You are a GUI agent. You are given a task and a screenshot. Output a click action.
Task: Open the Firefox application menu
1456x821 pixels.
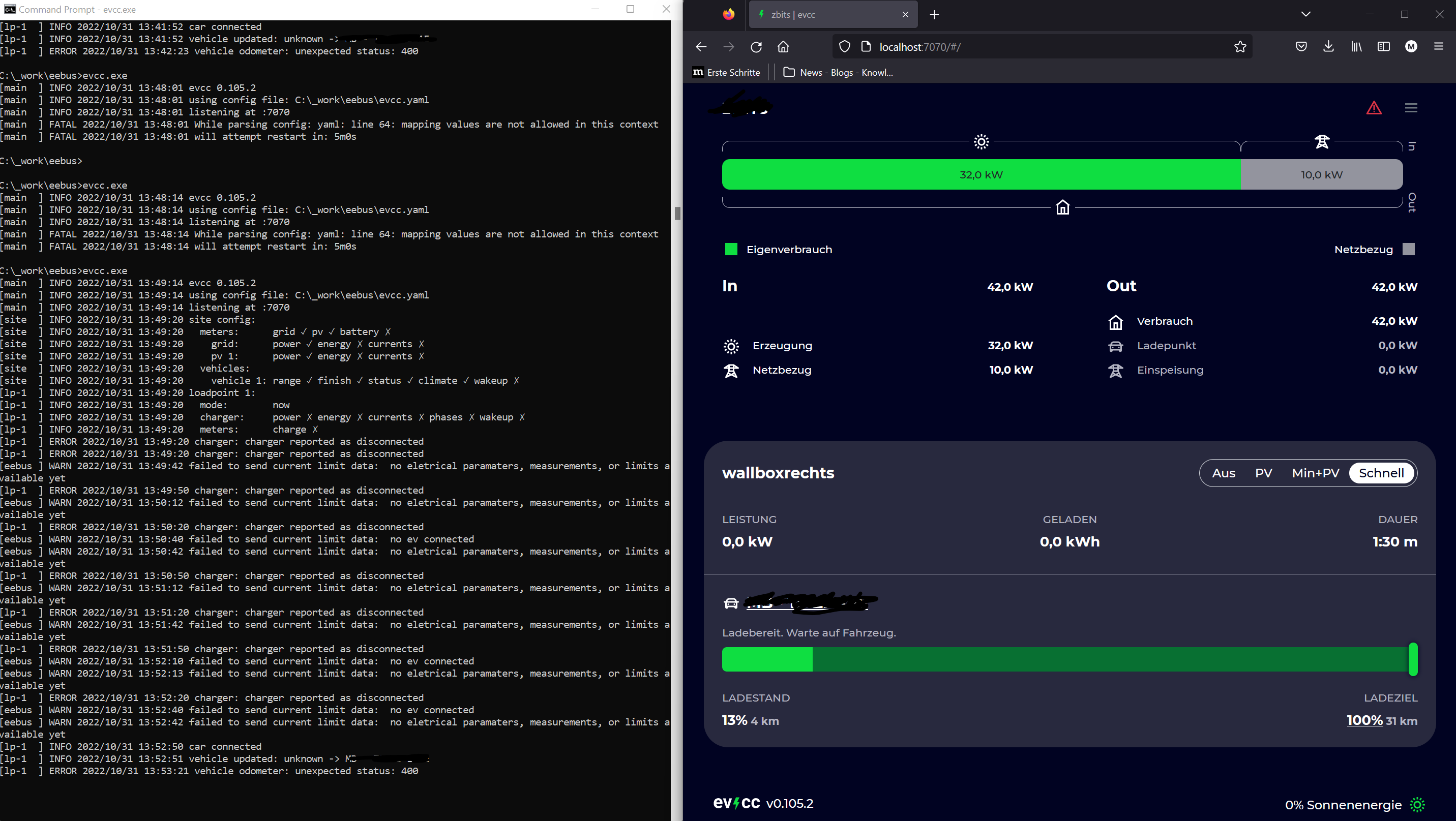1440,46
